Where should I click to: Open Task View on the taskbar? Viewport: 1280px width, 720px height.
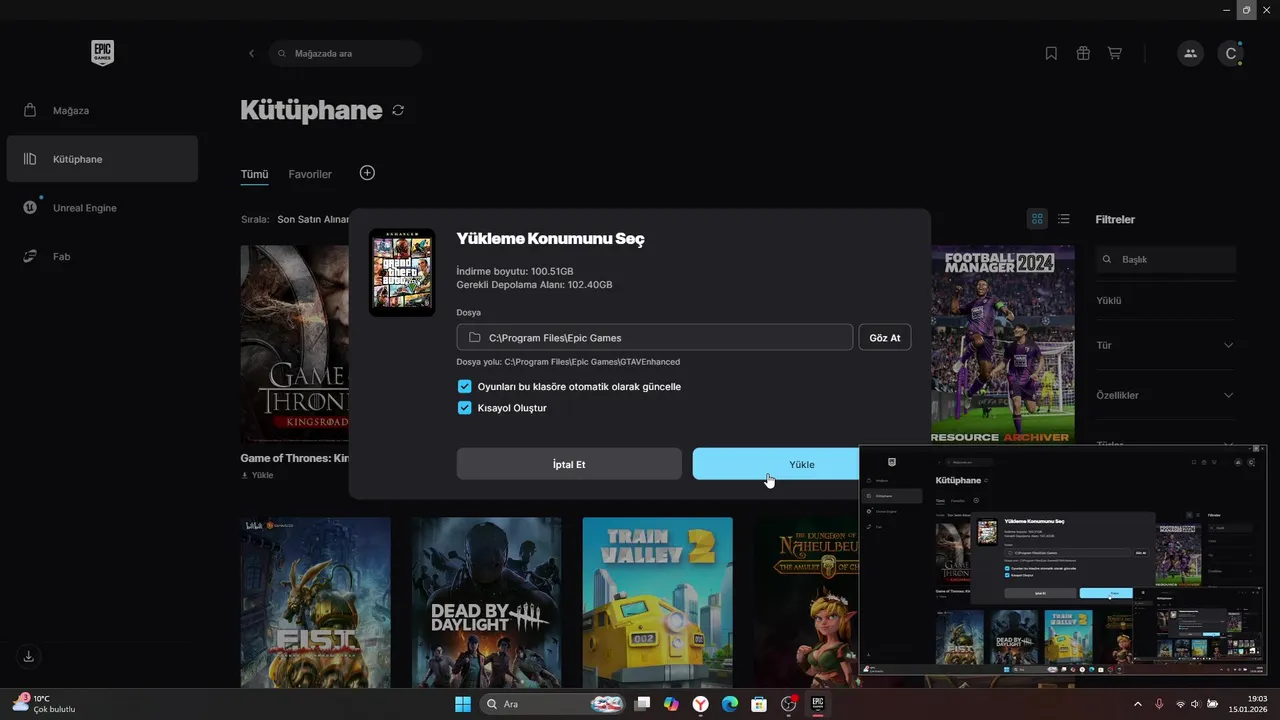(x=643, y=704)
